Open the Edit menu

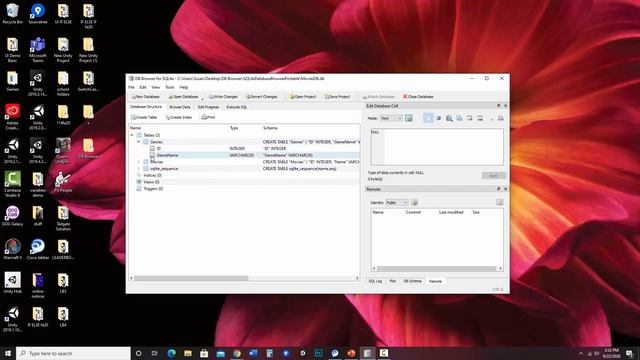(x=143, y=87)
